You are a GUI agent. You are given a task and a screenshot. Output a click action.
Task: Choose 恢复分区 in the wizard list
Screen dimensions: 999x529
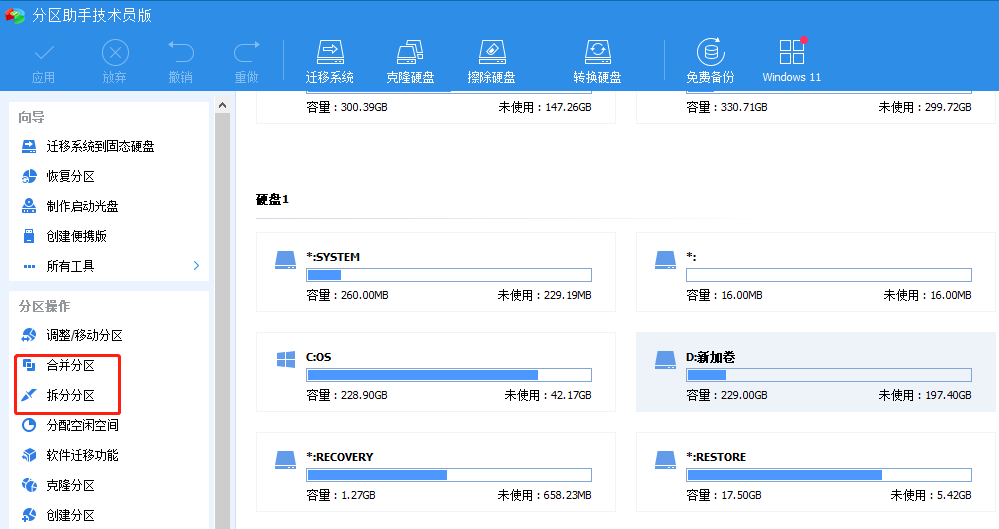tap(70, 176)
